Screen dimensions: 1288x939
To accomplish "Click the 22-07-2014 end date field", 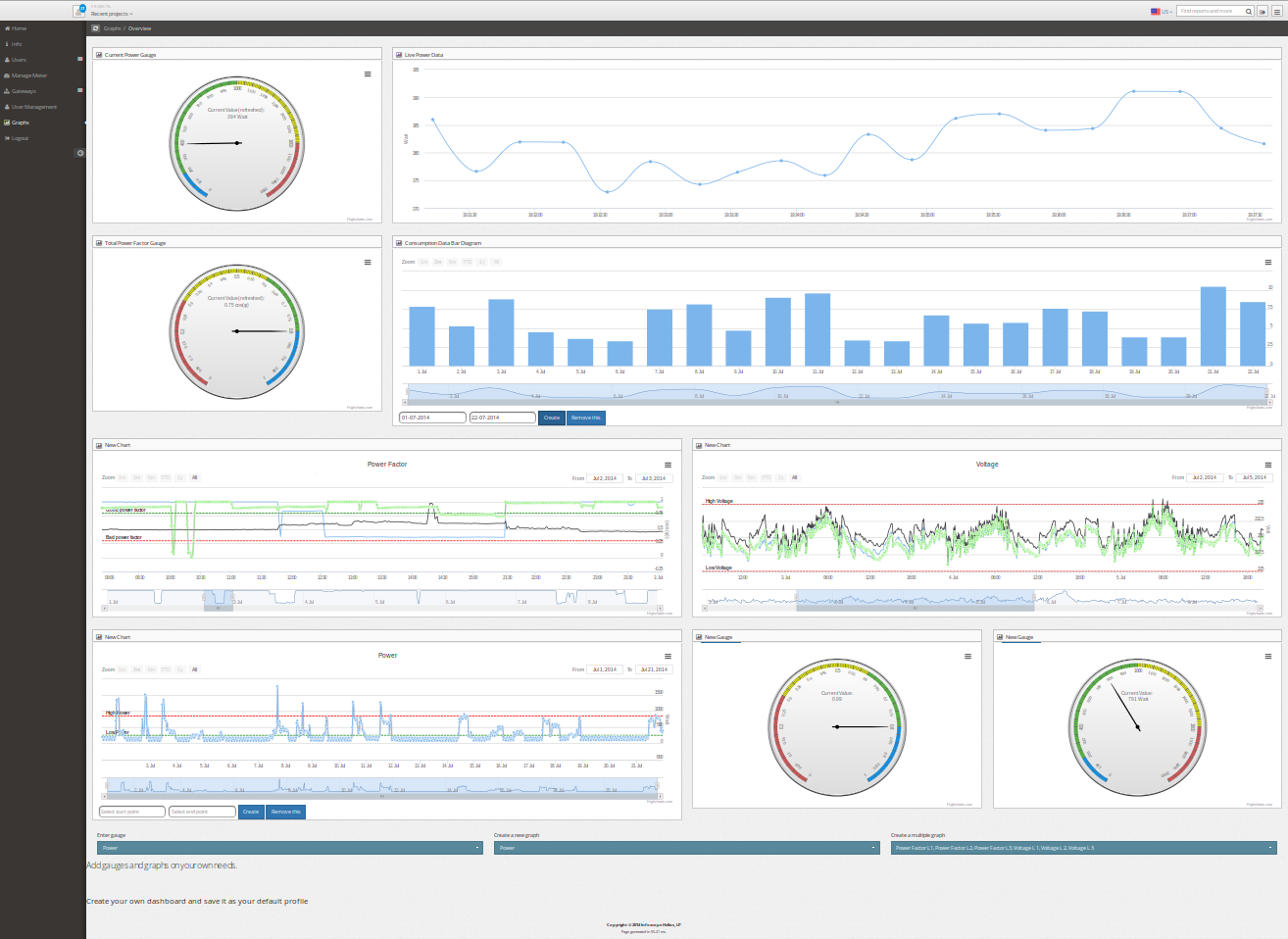I will coord(503,418).
